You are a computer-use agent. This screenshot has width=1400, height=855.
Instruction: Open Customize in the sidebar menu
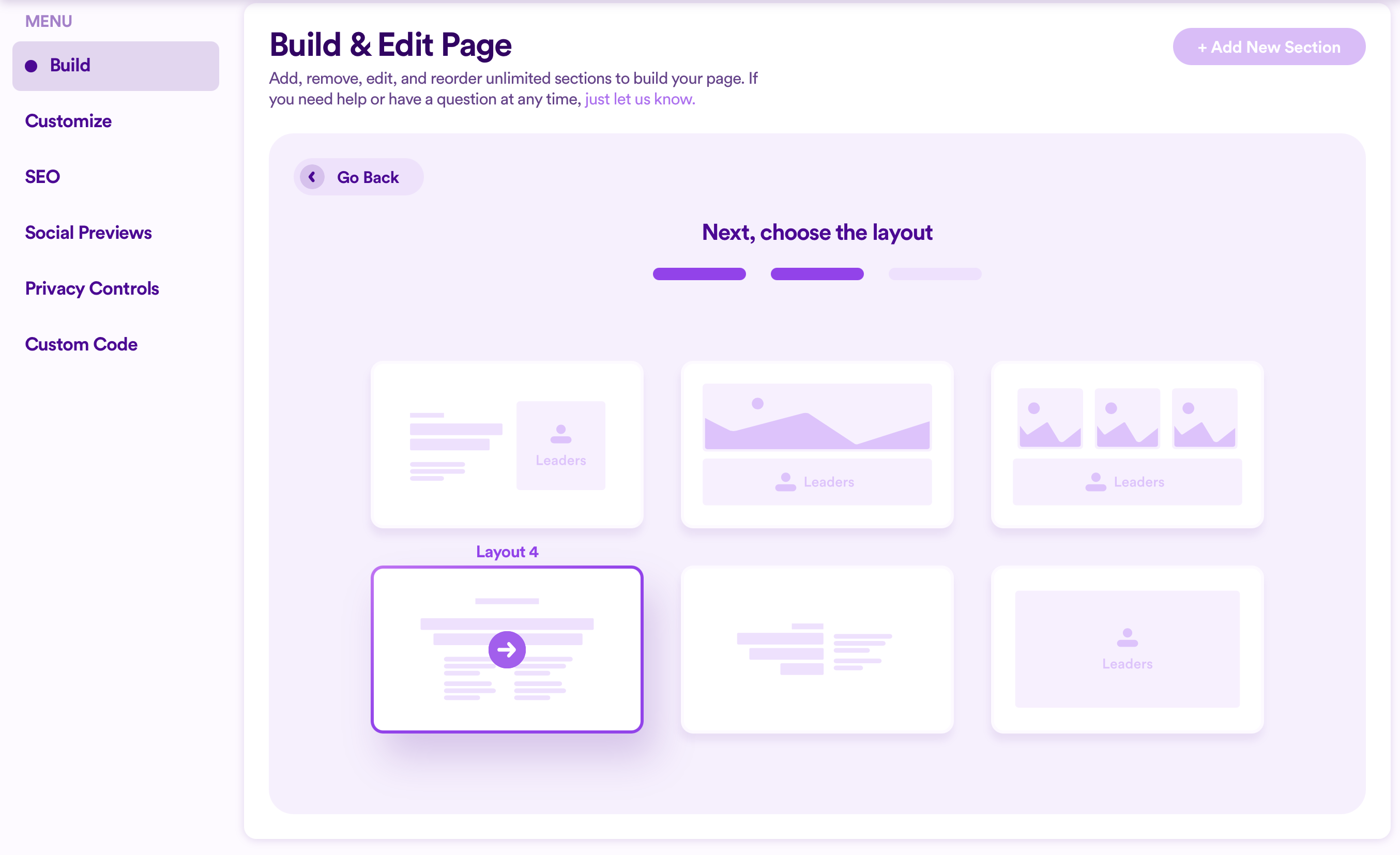[68, 121]
